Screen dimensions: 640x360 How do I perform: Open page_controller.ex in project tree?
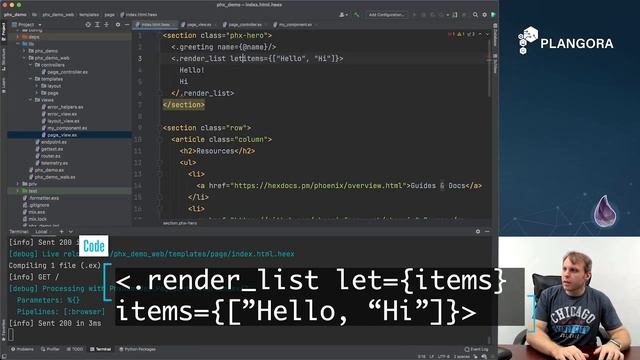point(67,72)
